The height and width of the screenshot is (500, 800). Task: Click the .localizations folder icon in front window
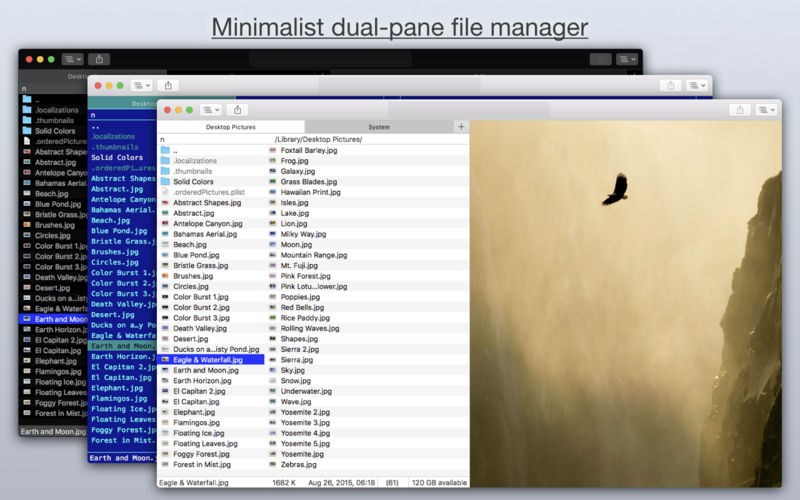165,160
